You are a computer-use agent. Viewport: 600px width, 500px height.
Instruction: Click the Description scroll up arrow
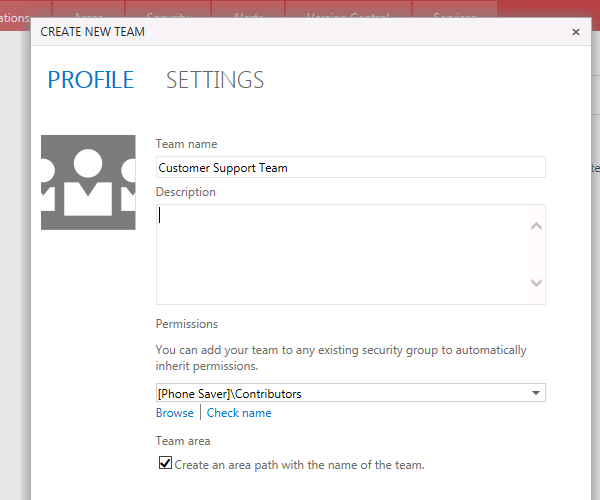pos(536,226)
